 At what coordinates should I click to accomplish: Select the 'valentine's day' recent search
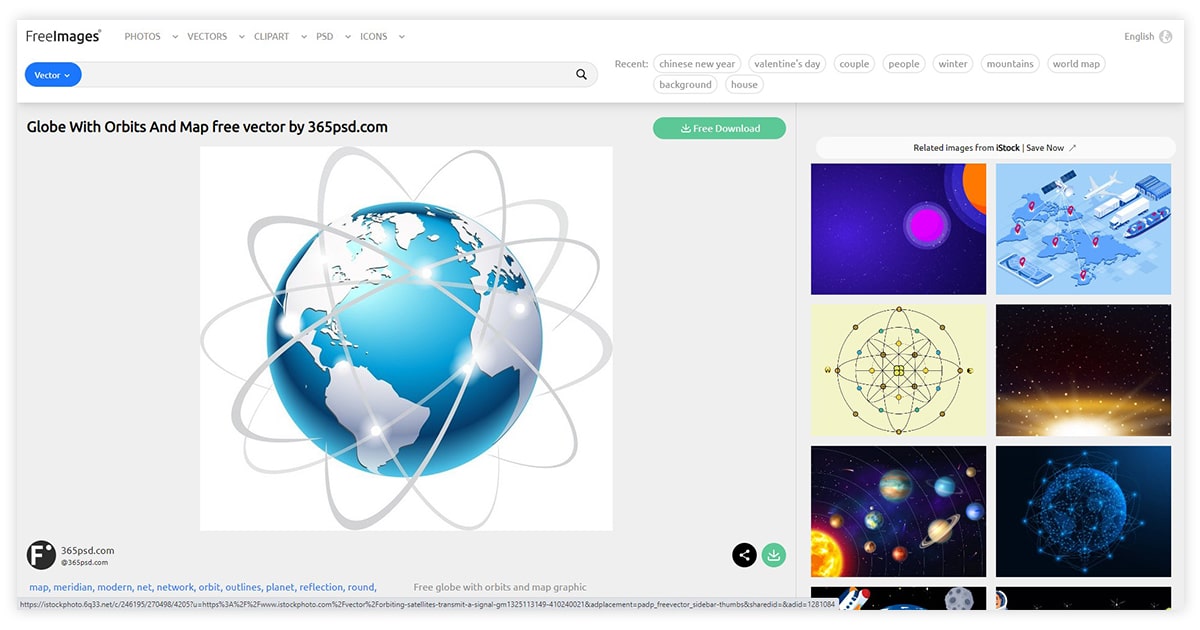(x=787, y=64)
